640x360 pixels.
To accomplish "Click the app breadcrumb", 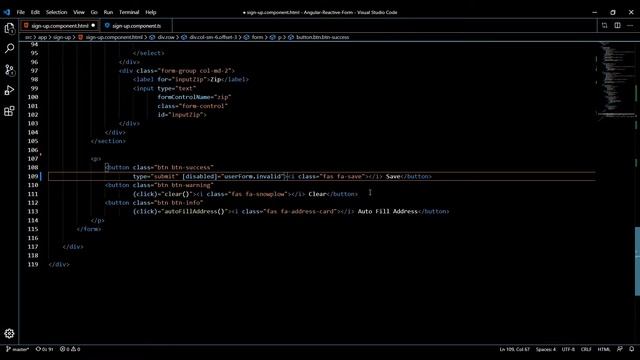I will tap(42, 37).
